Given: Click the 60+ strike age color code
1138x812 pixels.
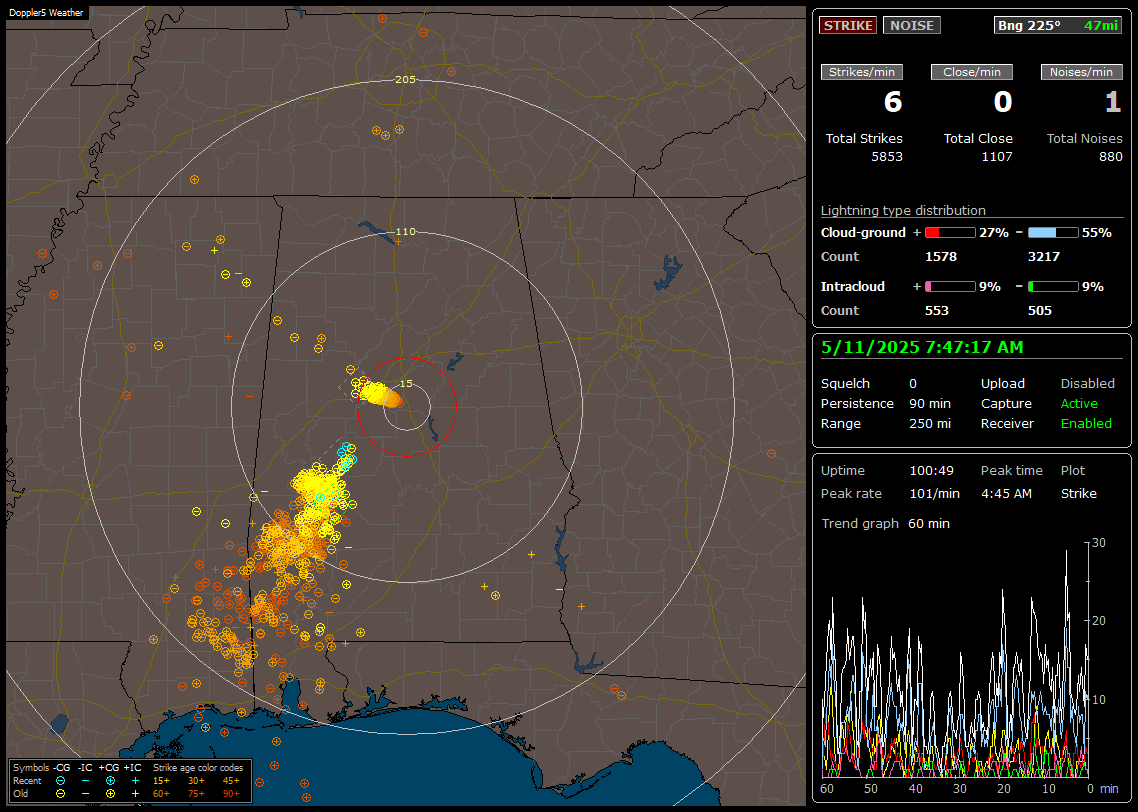Looking at the screenshot, I should click(161, 794).
